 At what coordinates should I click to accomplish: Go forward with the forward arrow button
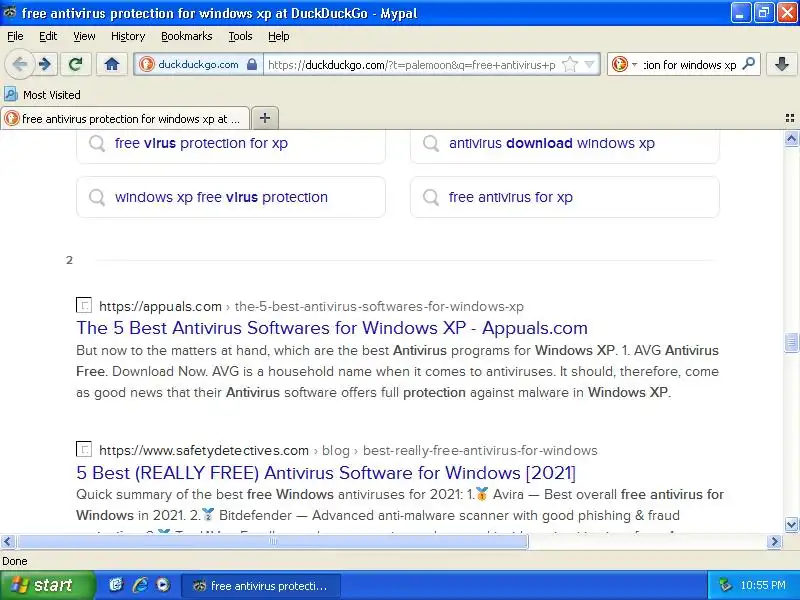pos(45,64)
